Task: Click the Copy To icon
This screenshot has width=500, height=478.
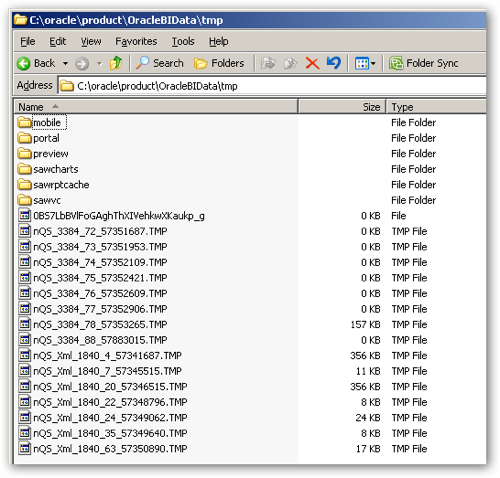Action: click(x=290, y=63)
